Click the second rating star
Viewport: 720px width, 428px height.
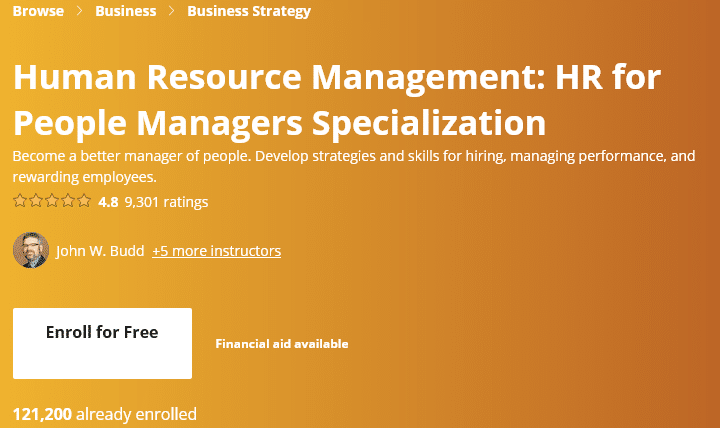36,201
